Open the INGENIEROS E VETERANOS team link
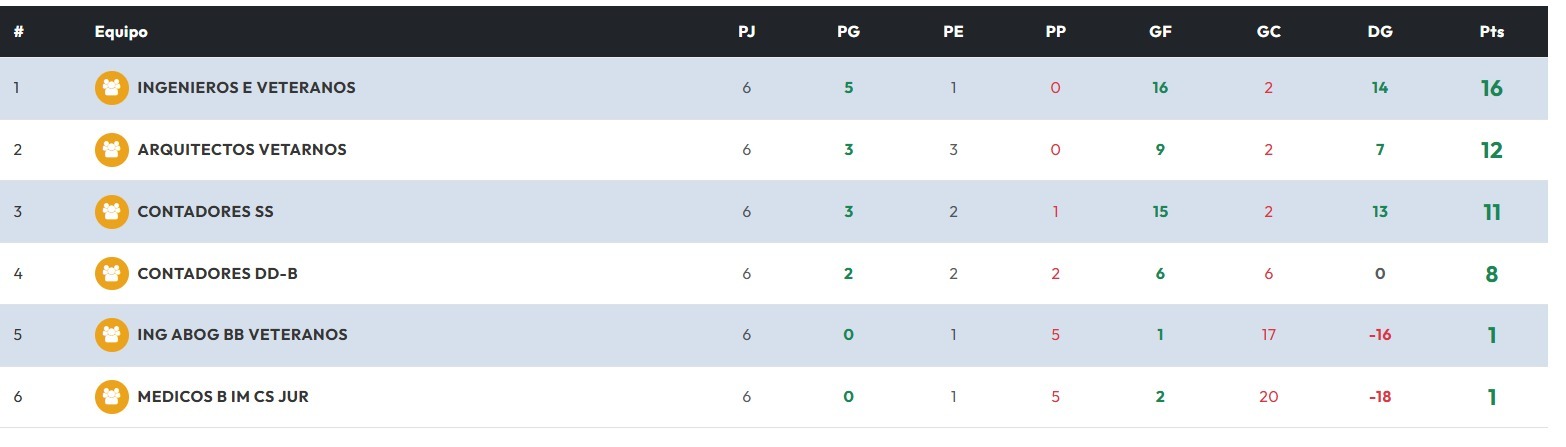The width and height of the screenshot is (1566, 447). coord(246,88)
